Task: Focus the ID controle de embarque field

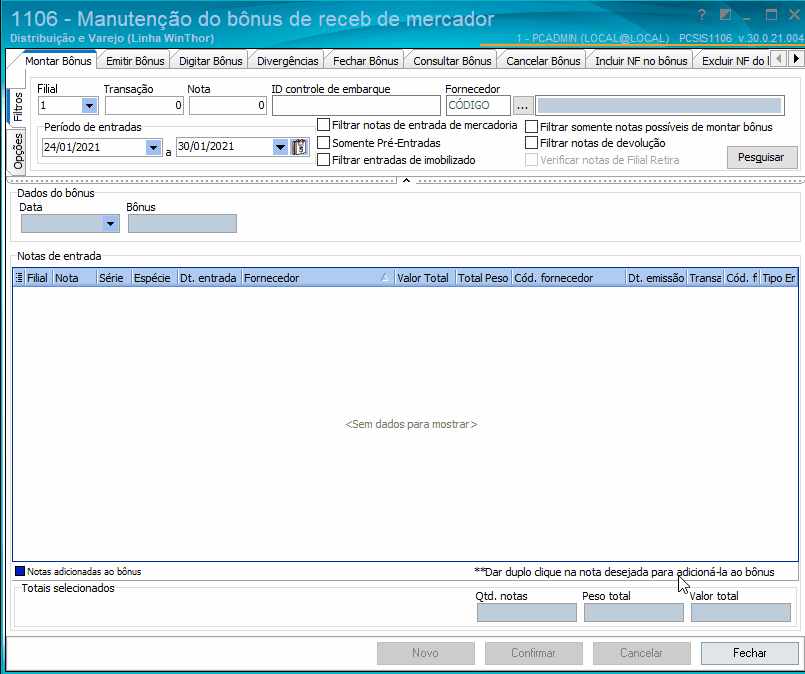Action: (x=356, y=106)
